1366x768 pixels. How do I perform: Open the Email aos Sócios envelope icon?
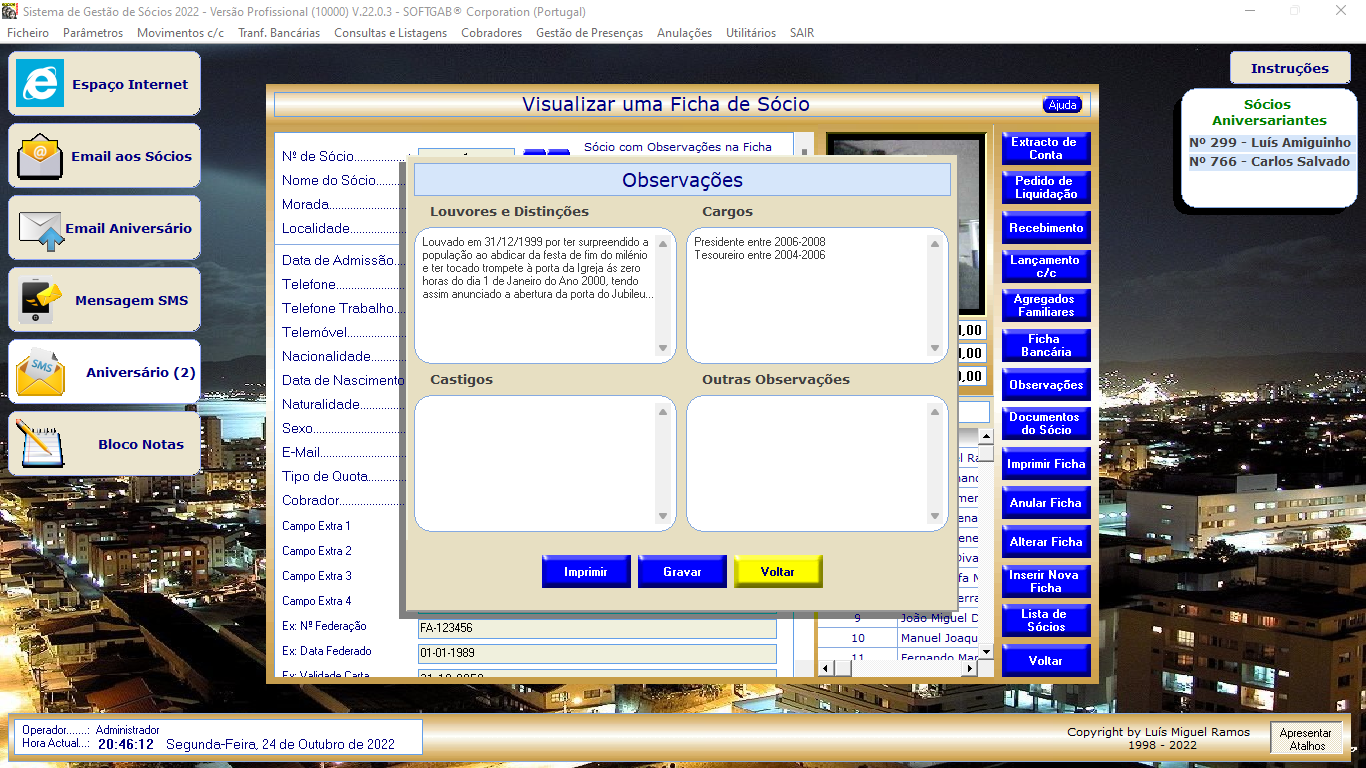click(40, 156)
